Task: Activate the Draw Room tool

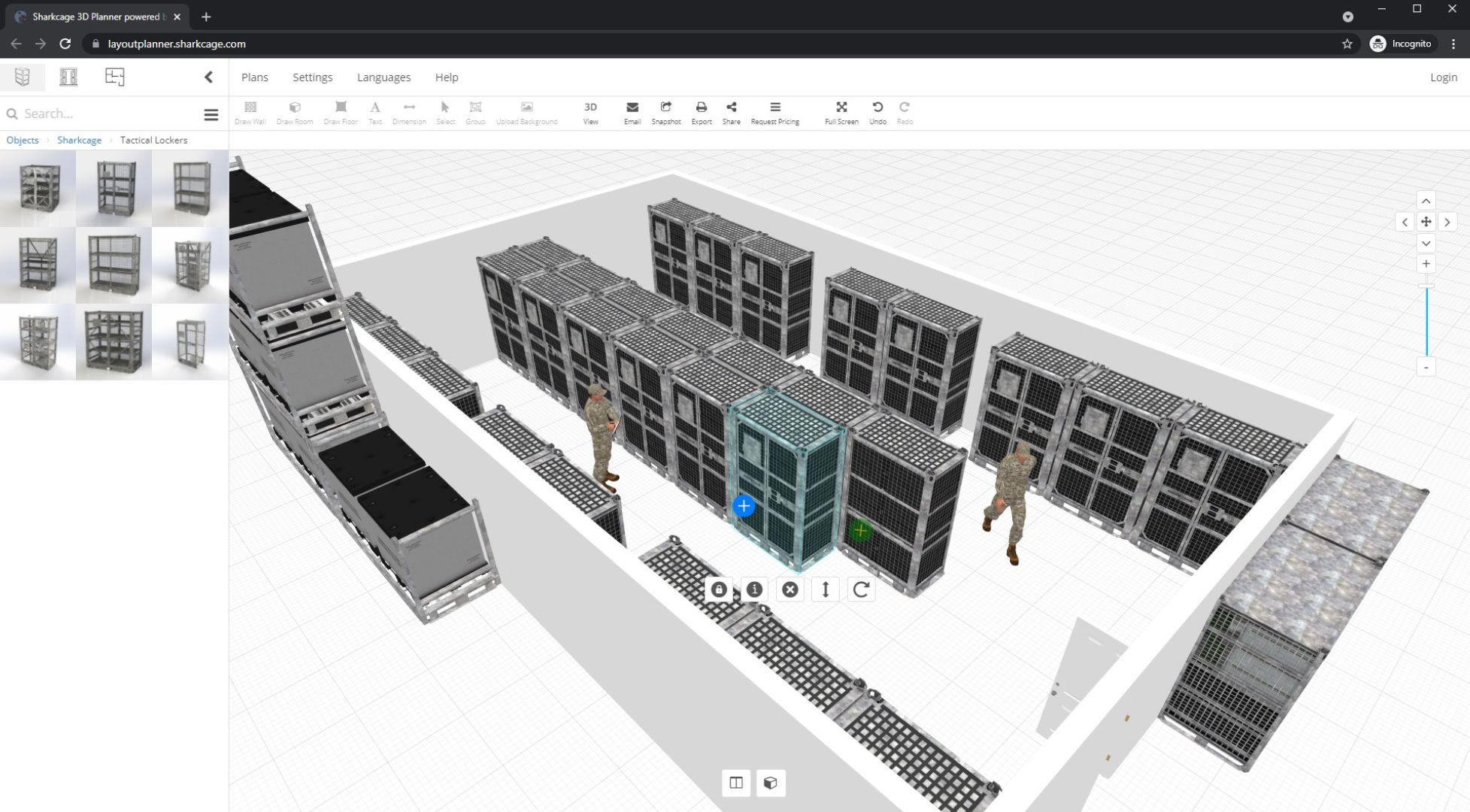Action: click(x=295, y=111)
